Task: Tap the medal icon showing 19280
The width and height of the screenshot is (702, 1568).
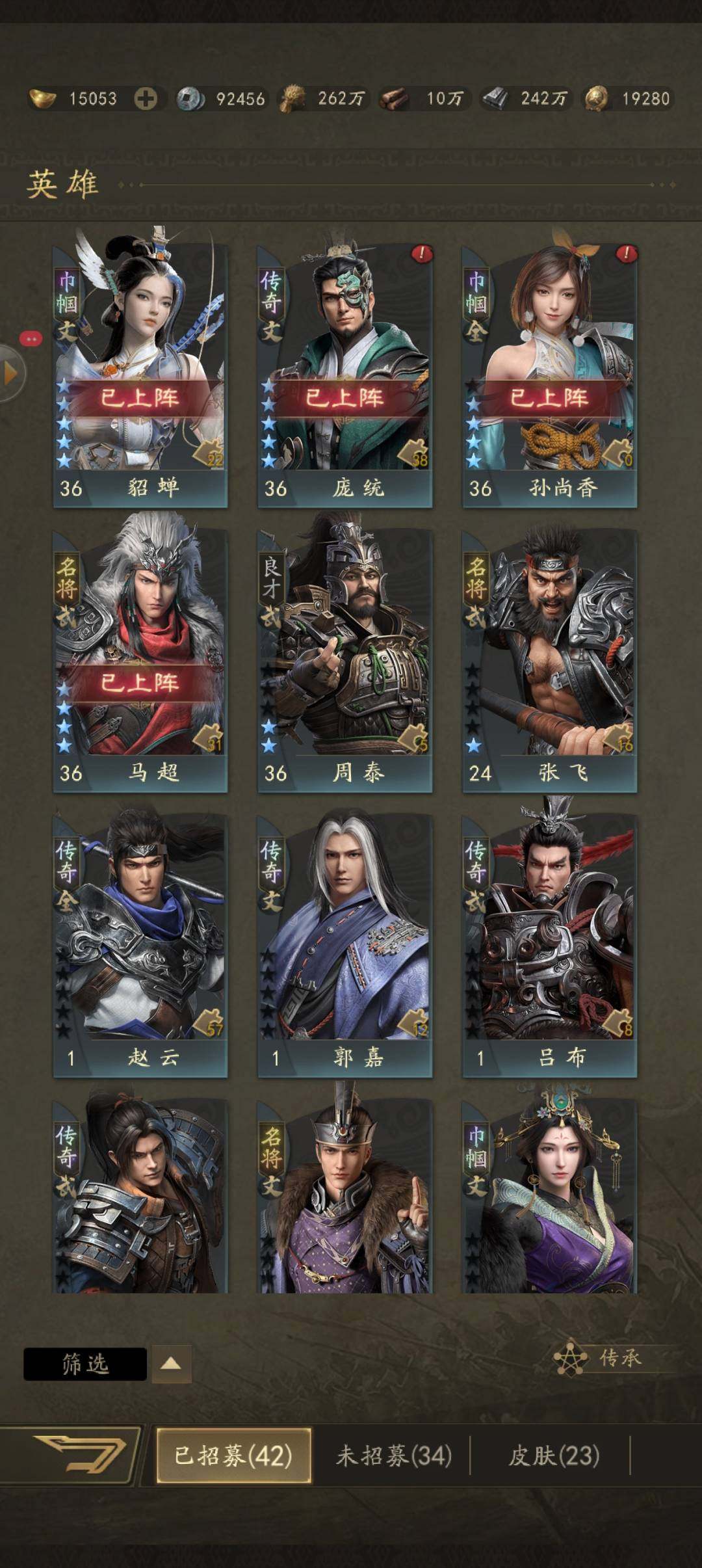Action: (x=597, y=99)
